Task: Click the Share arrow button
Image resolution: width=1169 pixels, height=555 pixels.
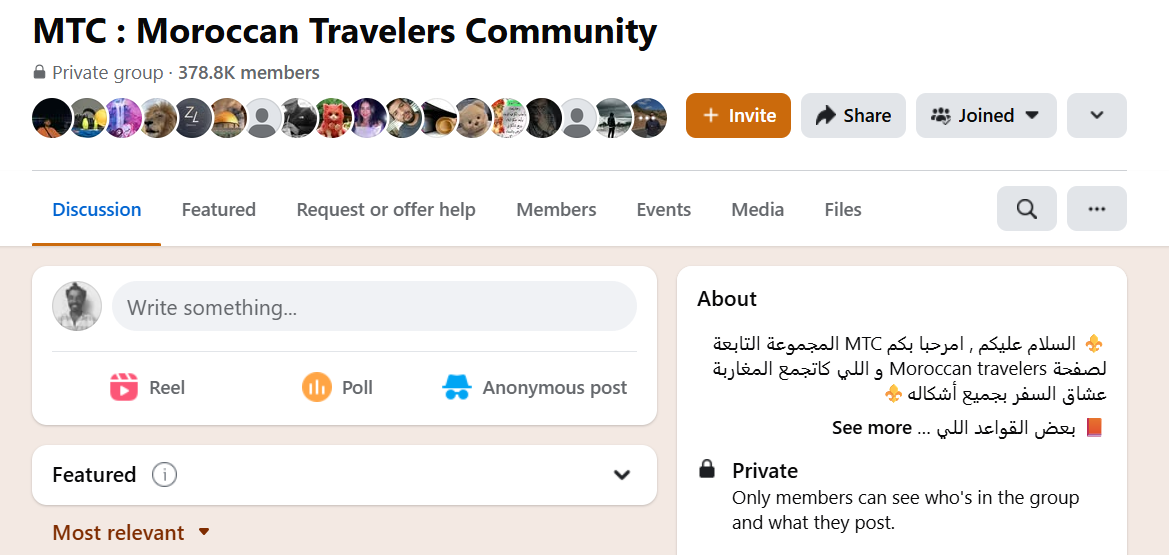Action: click(x=853, y=115)
